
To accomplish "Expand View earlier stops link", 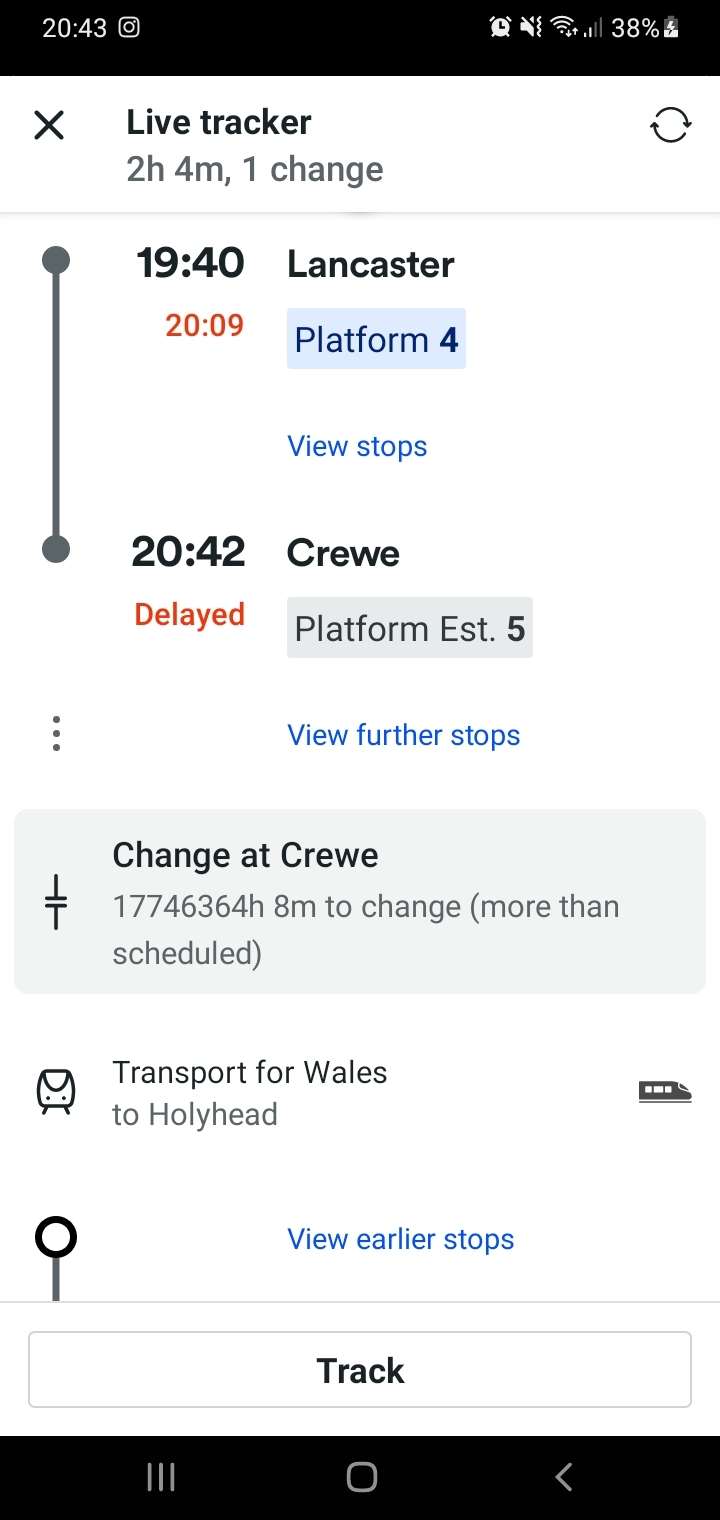I will pos(400,1239).
